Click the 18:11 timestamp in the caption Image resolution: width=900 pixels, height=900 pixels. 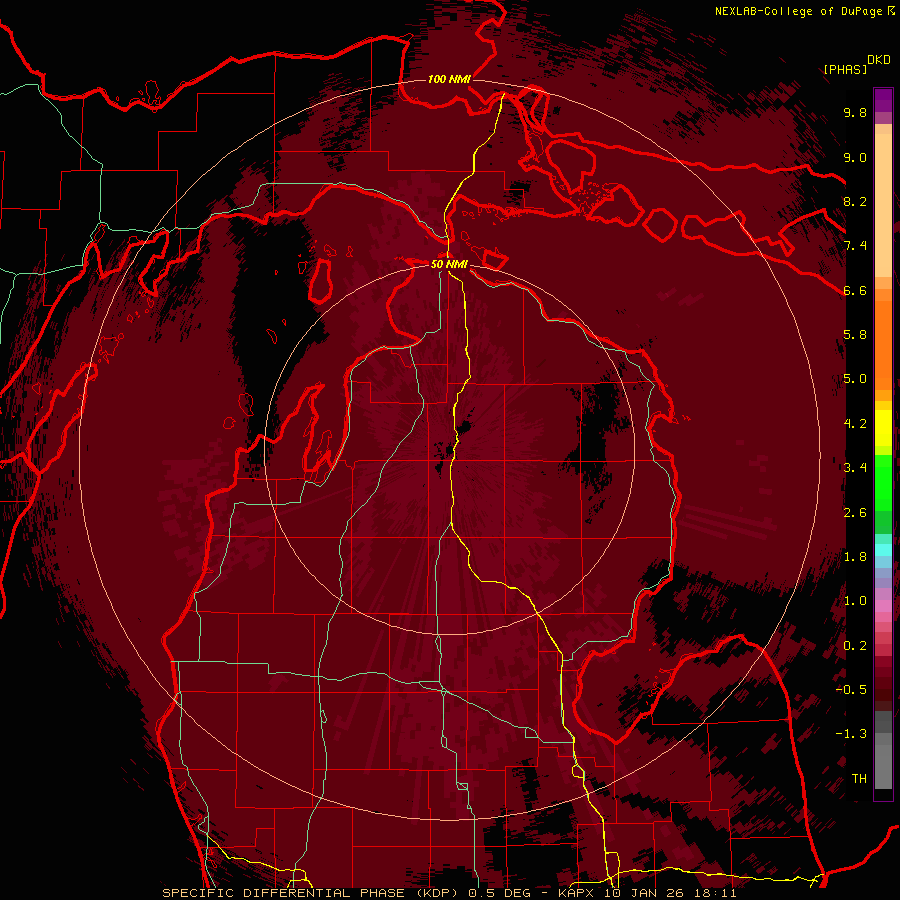pos(715,893)
